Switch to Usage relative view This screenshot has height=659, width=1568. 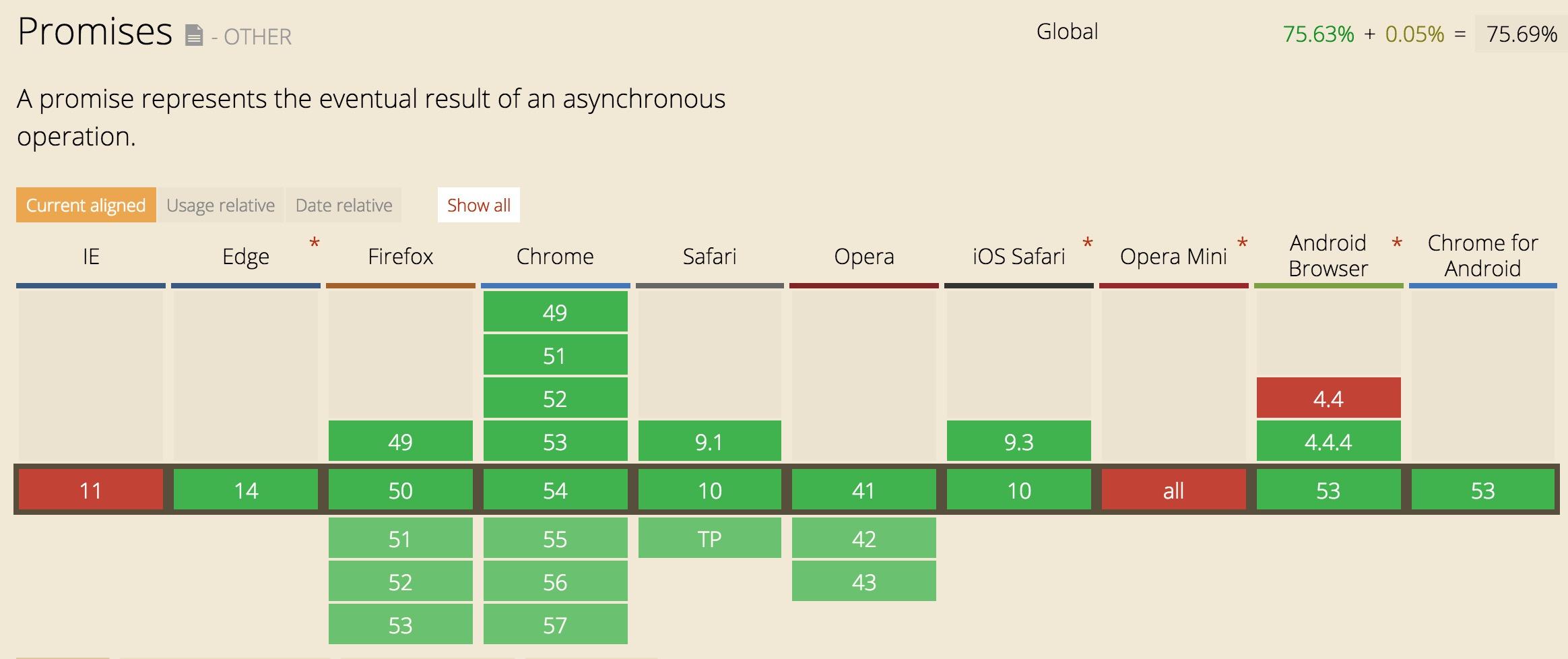tap(220, 205)
